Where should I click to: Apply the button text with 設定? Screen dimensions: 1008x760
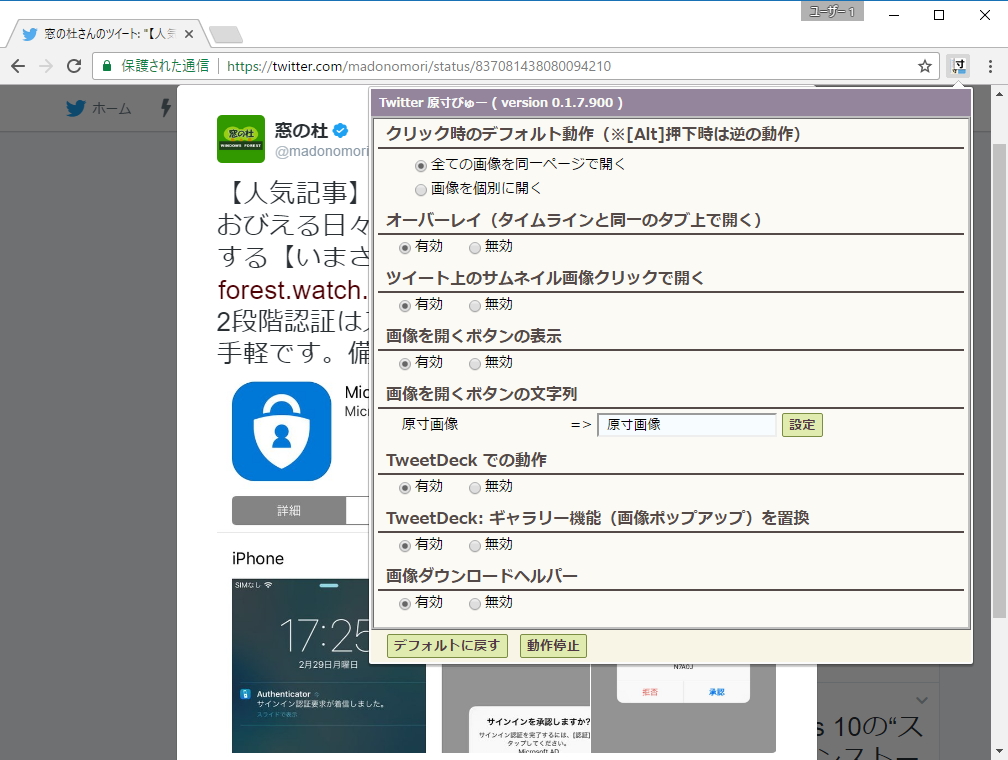803,425
